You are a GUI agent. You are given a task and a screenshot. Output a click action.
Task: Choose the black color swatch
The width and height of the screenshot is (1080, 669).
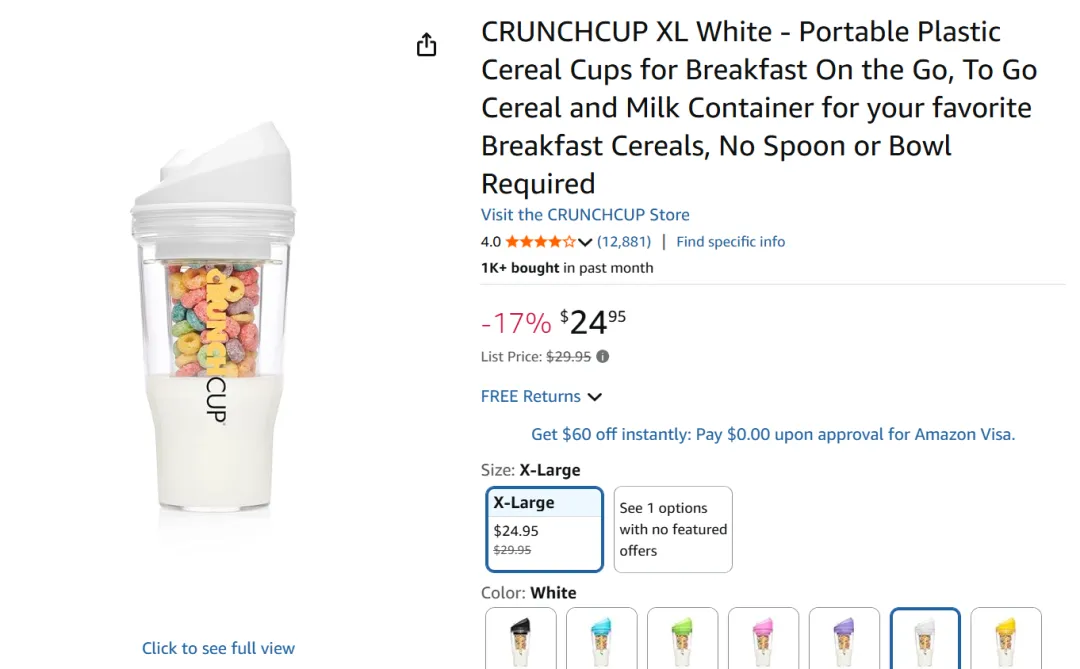pos(520,638)
